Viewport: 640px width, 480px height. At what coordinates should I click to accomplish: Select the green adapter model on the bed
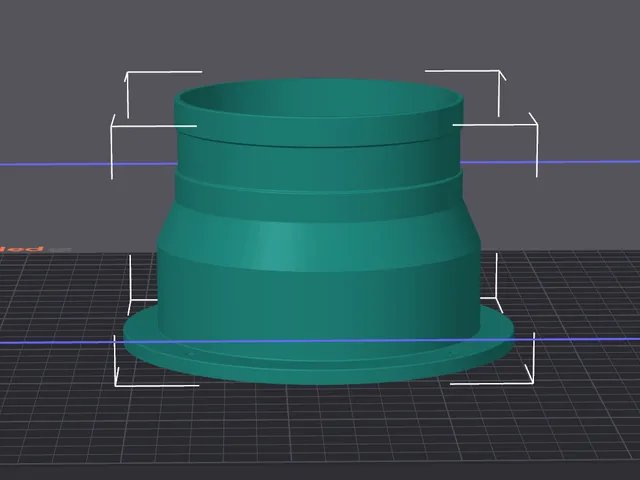coord(318,231)
